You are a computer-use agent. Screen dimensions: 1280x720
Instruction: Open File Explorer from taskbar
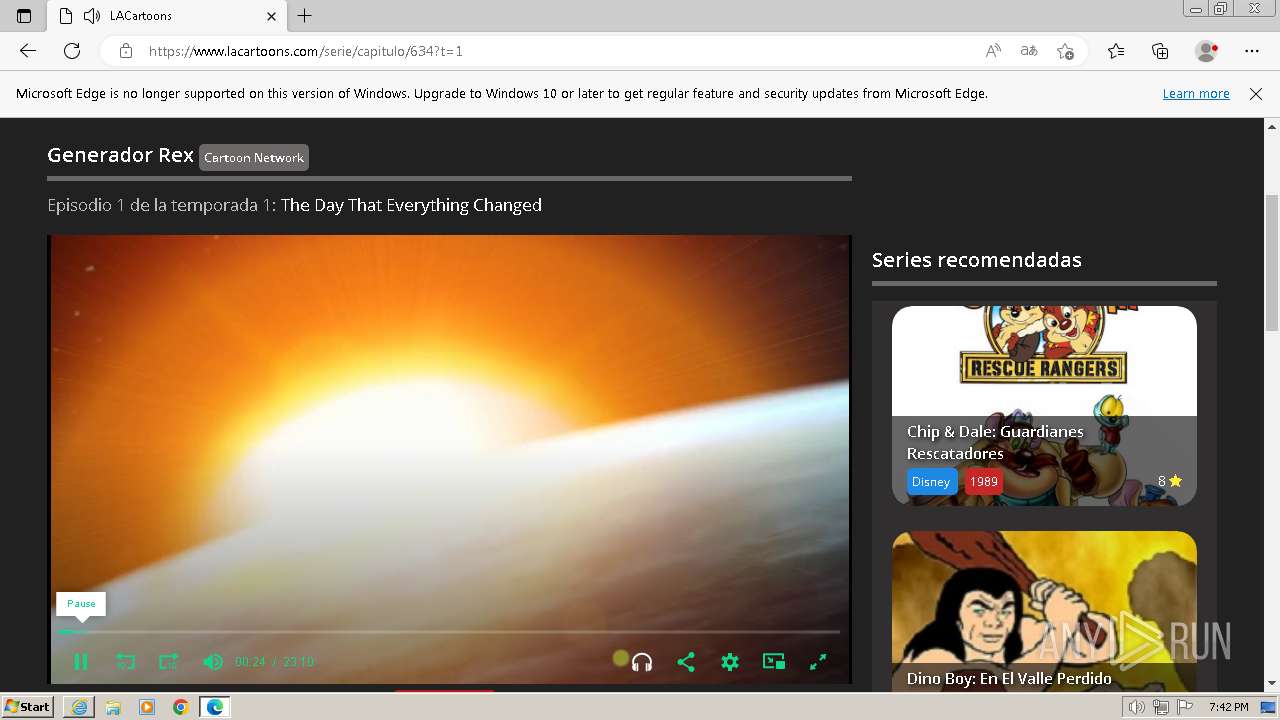113,707
